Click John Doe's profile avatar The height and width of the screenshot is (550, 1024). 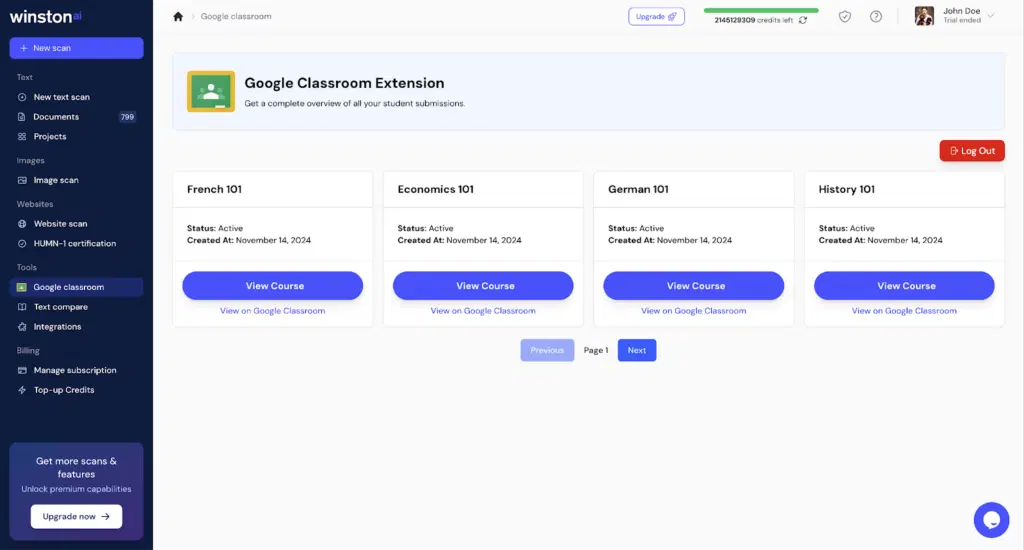tap(924, 16)
